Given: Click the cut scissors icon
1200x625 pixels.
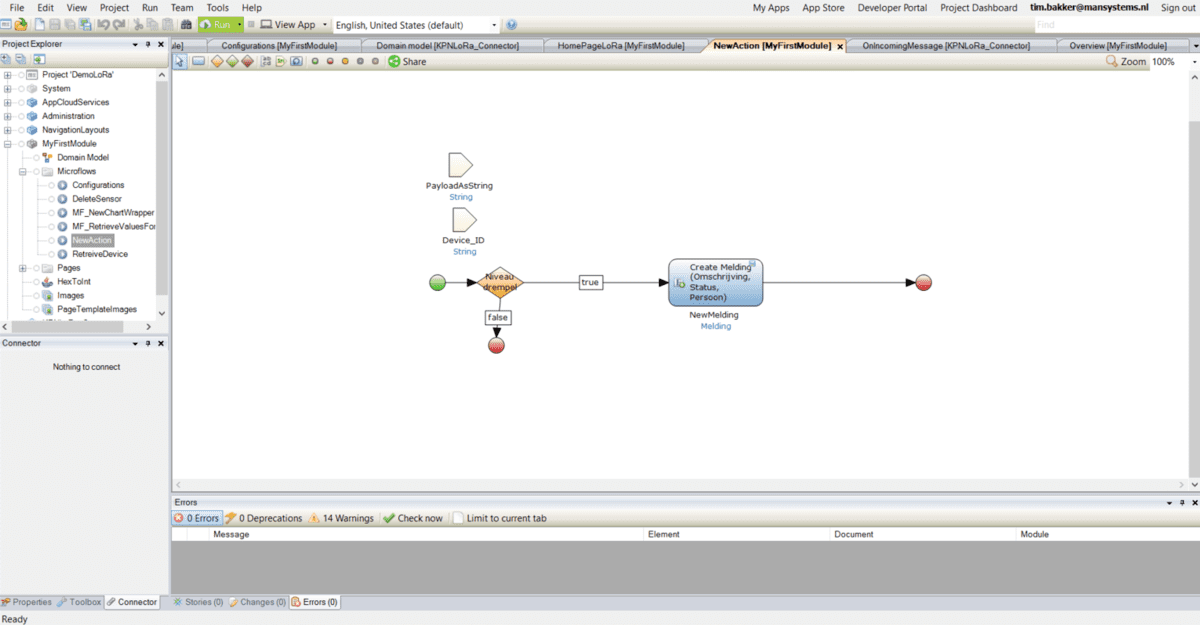Looking at the screenshot, I should 138,24.
